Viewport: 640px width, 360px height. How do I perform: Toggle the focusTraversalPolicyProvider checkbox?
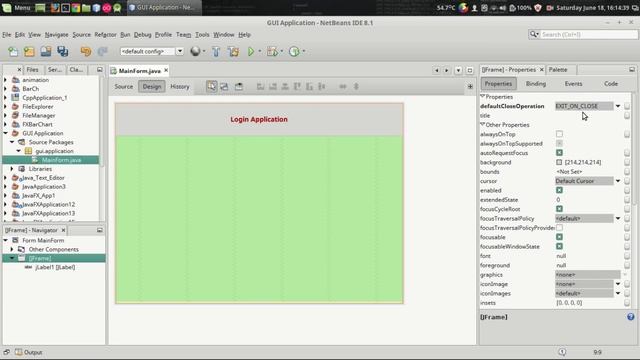tap(559, 228)
